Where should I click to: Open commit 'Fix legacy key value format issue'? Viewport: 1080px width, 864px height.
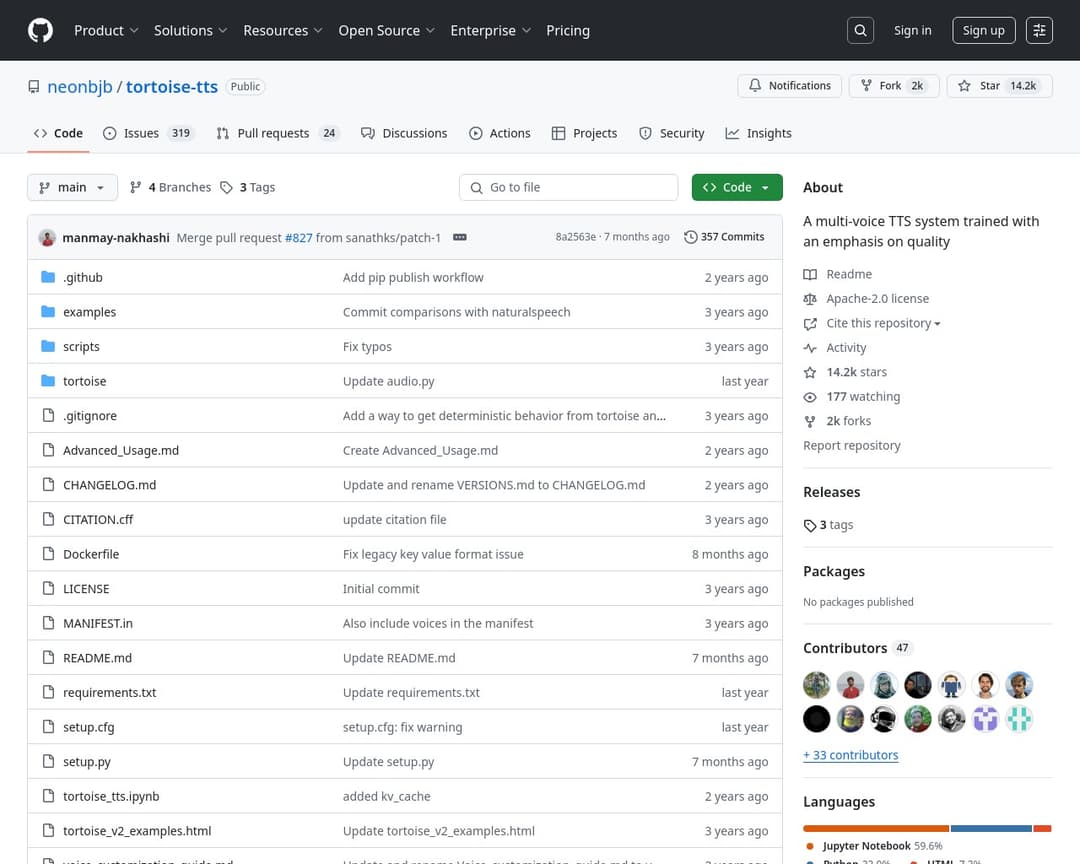click(433, 555)
